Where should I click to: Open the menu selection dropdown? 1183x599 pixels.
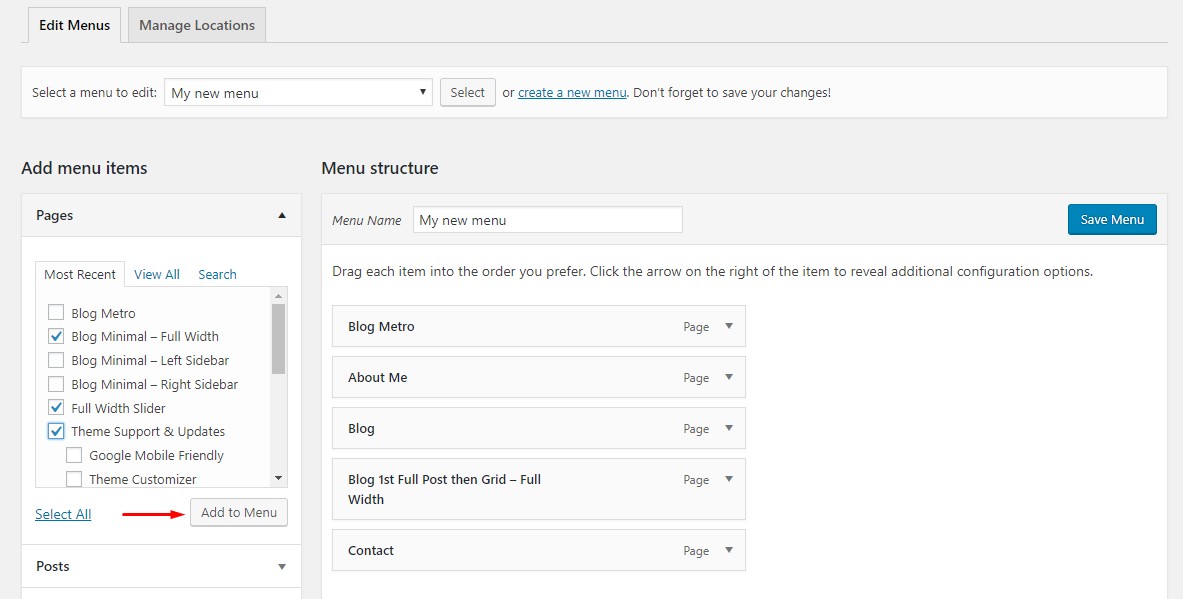point(298,93)
